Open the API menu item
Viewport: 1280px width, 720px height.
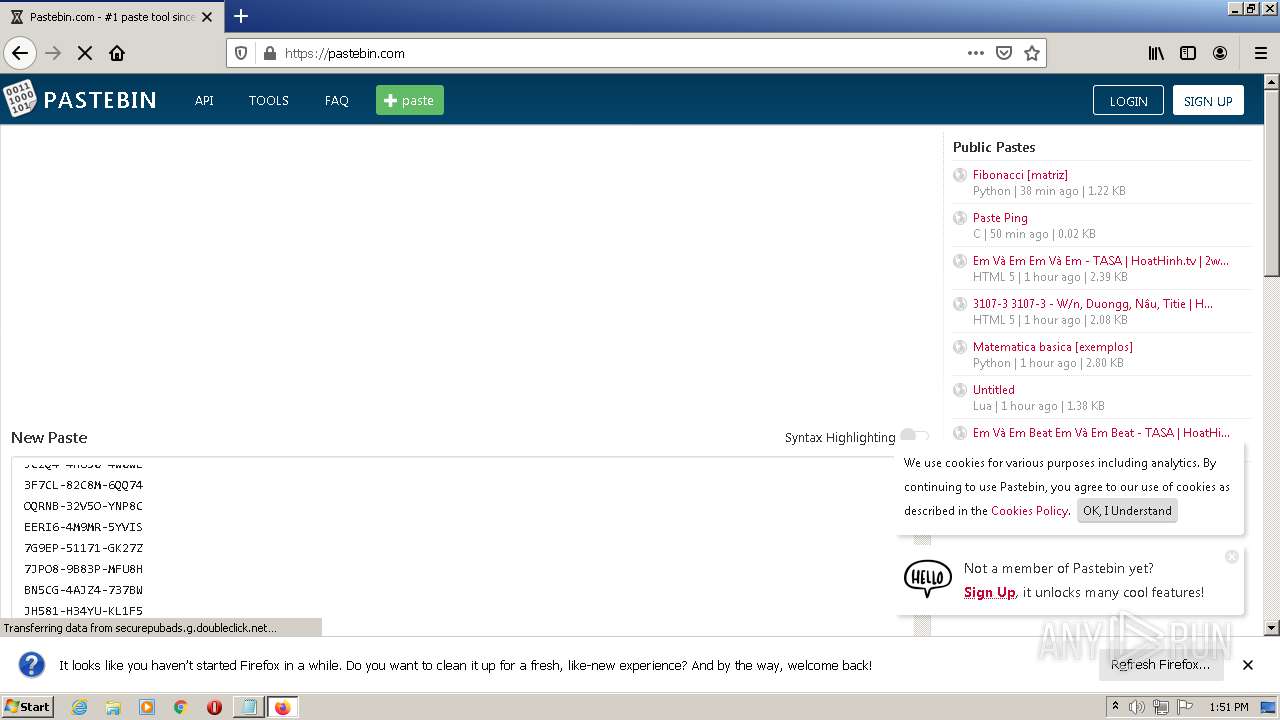point(204,100)
